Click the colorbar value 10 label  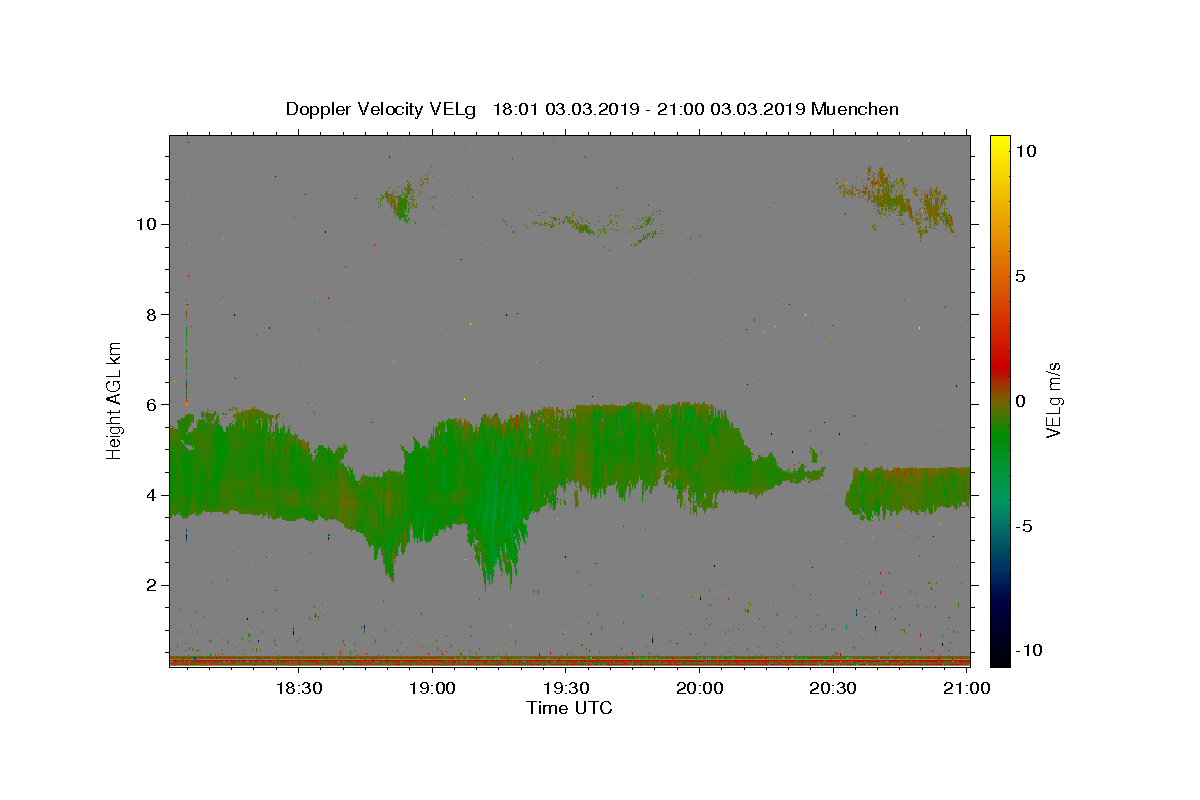point(1026,151)
